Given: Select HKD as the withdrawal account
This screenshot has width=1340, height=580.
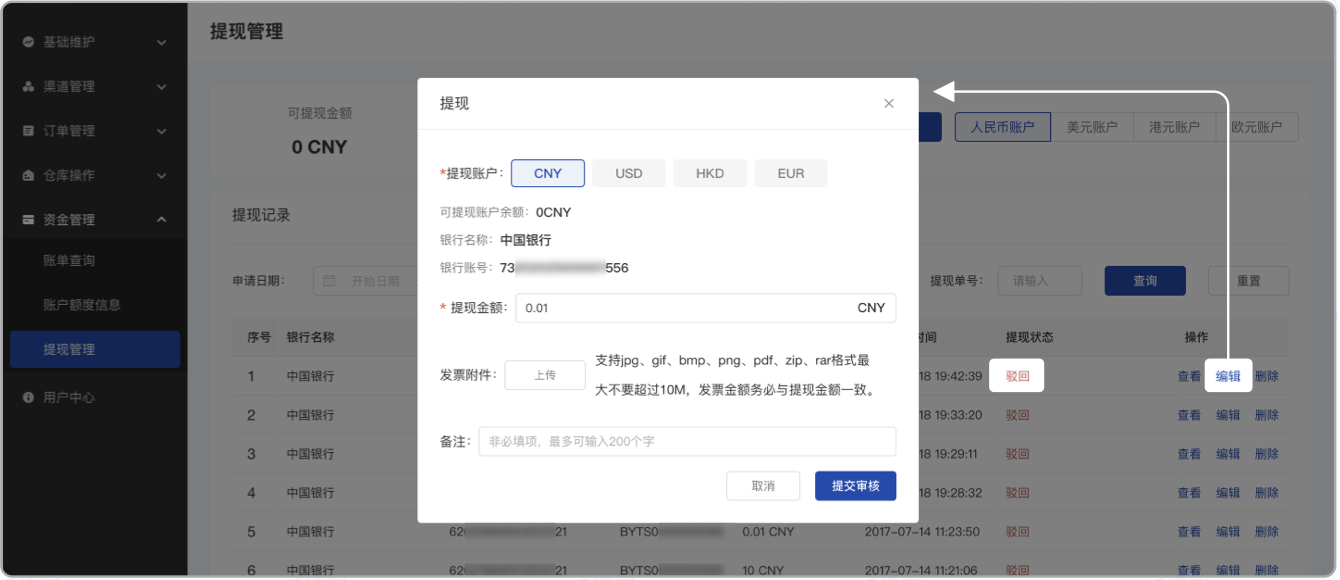Looking at the screenshot, I should point(710,172).
